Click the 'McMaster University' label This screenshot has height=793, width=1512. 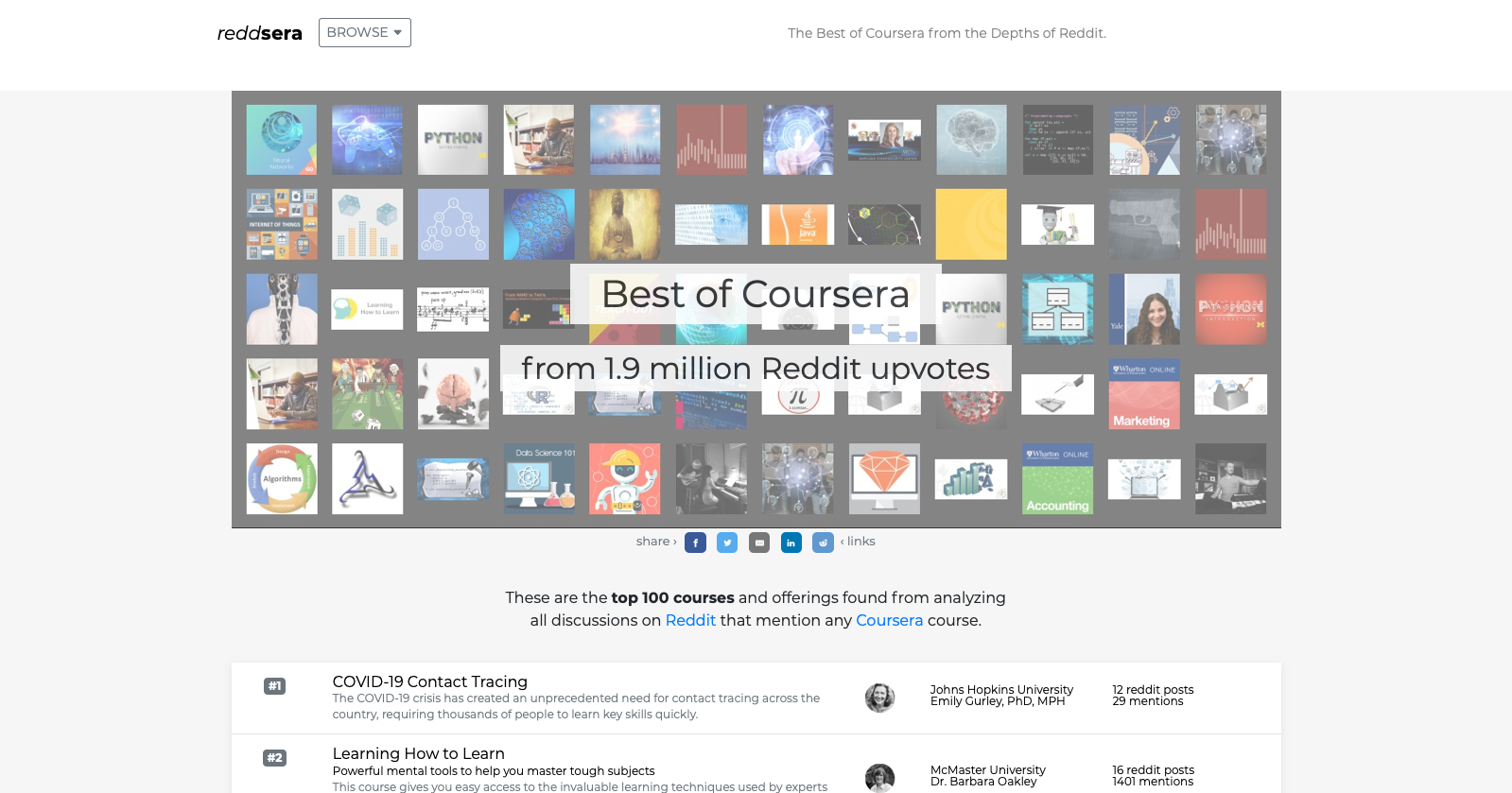point(987,770)
